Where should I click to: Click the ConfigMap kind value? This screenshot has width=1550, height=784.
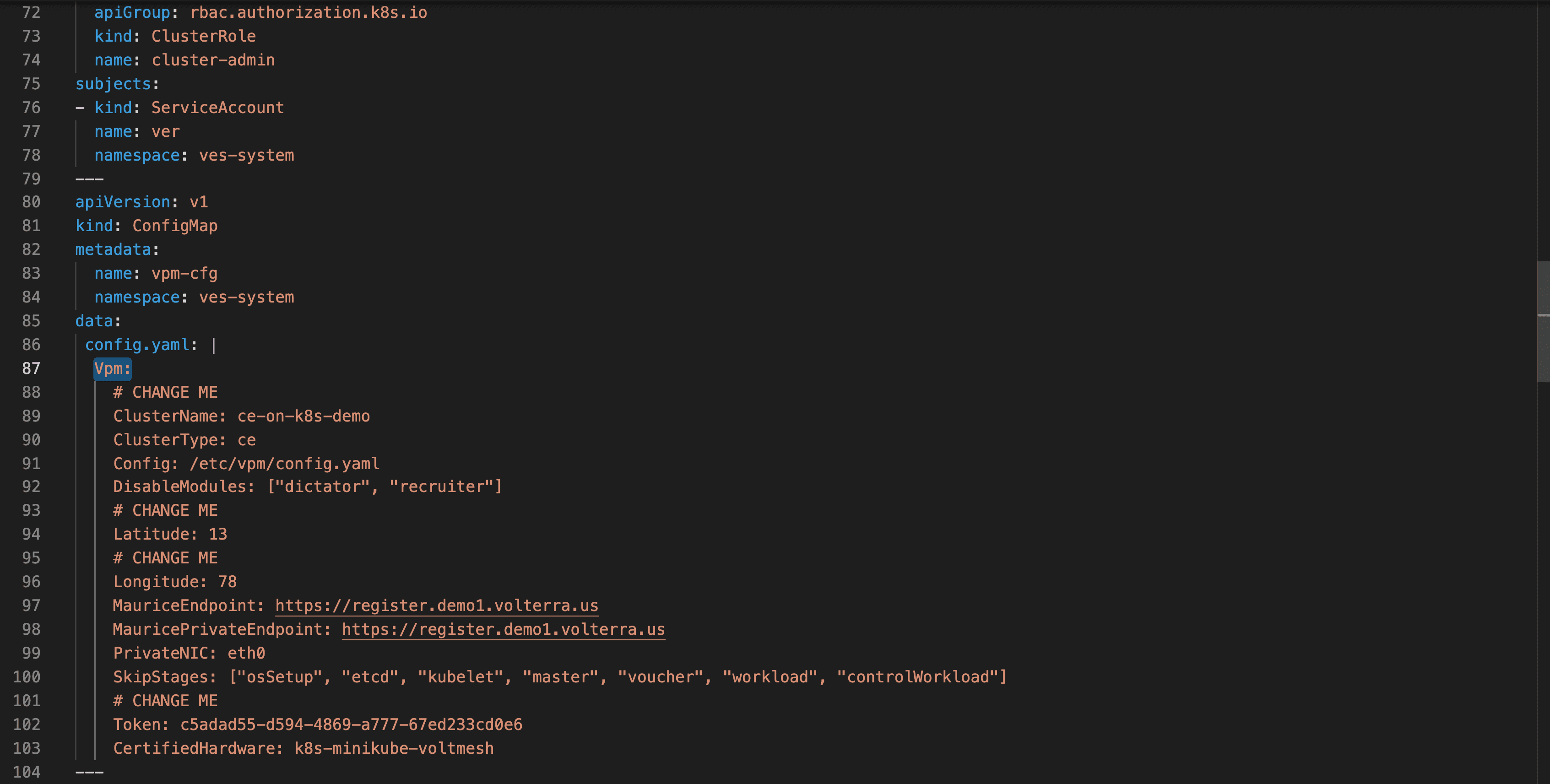(174, 226)
